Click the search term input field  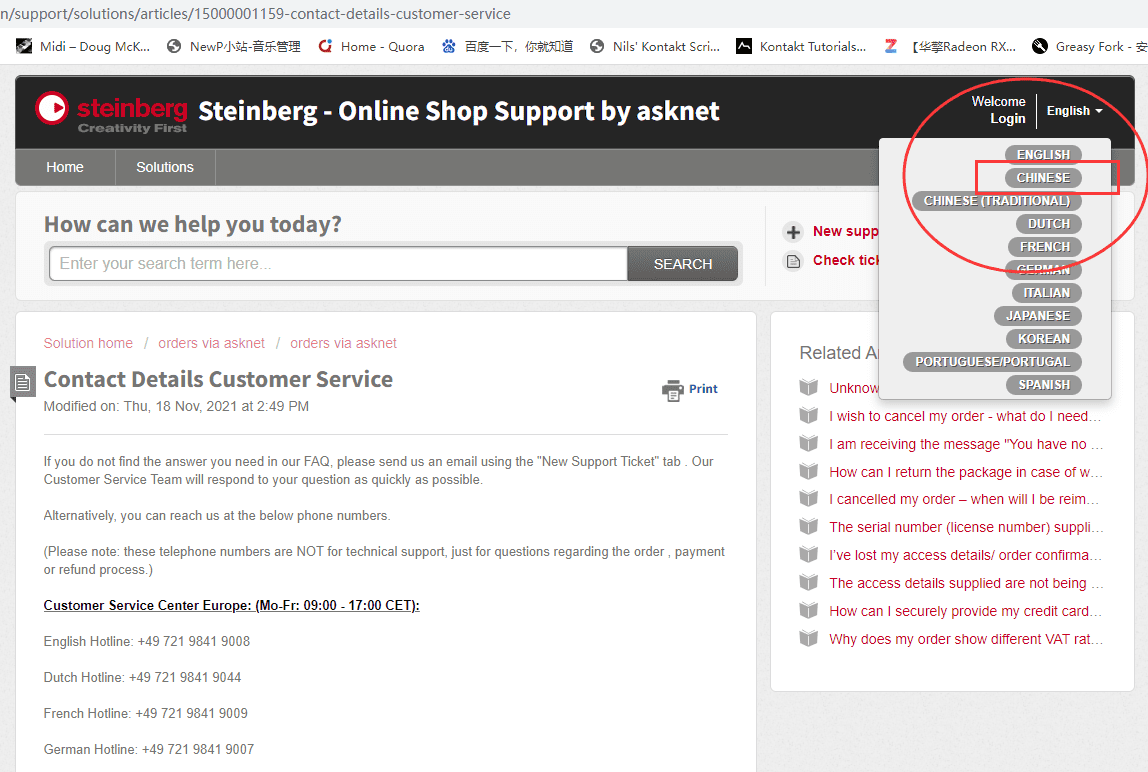click(338, 264)
